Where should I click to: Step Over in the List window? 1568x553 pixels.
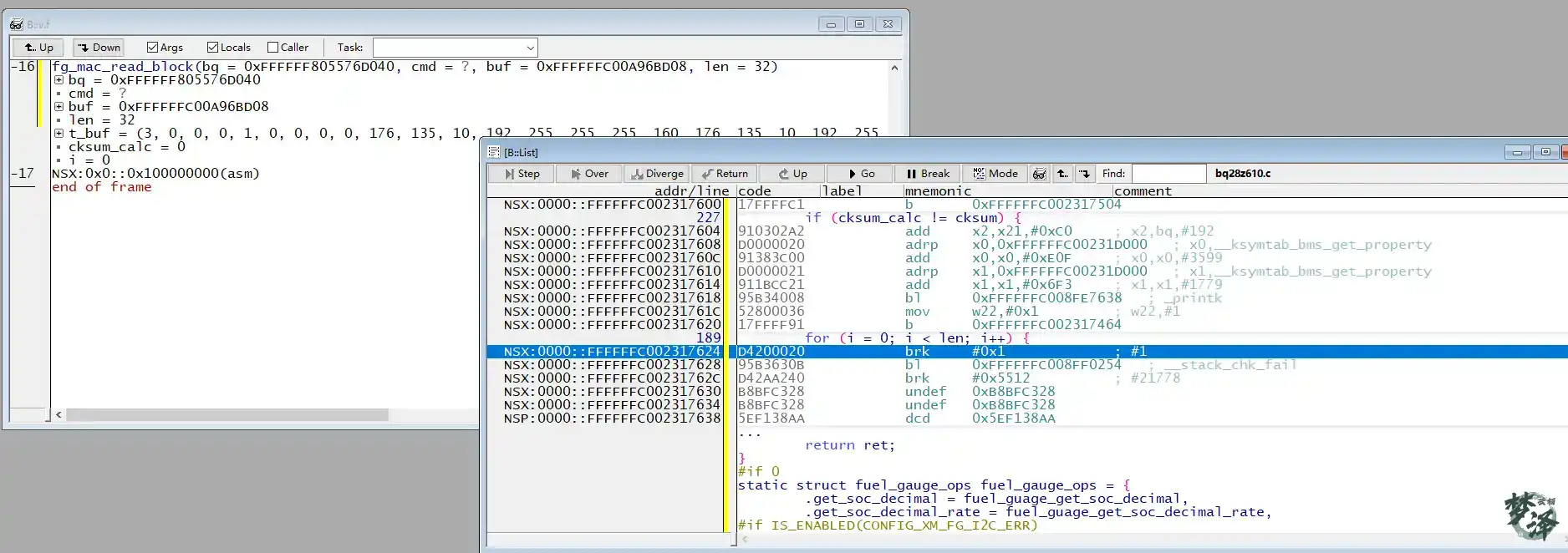[x=588, y=174]
